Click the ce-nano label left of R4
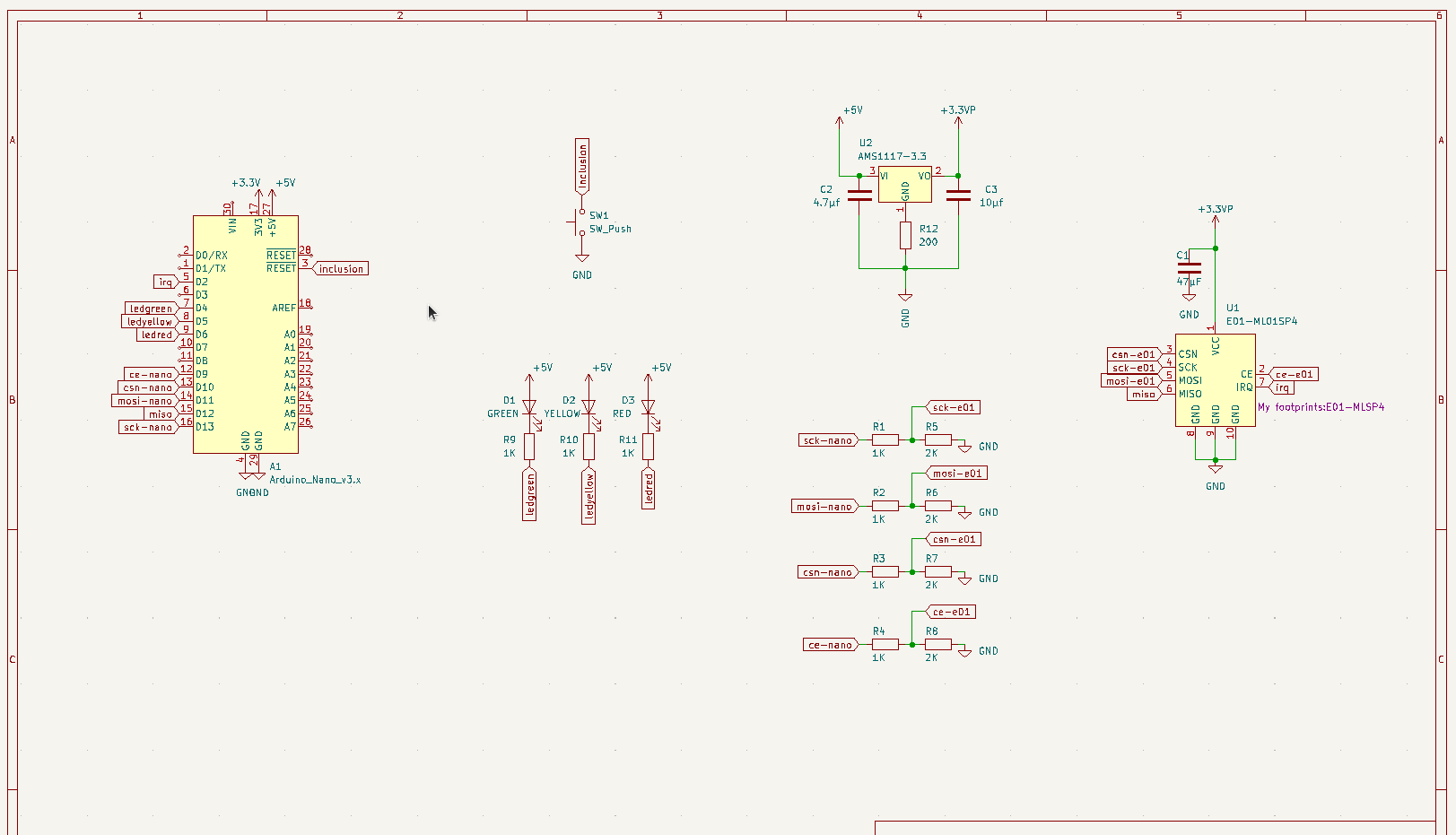Image resolution: width=1456 pixels, height=835 pixels. coord(831,645)
